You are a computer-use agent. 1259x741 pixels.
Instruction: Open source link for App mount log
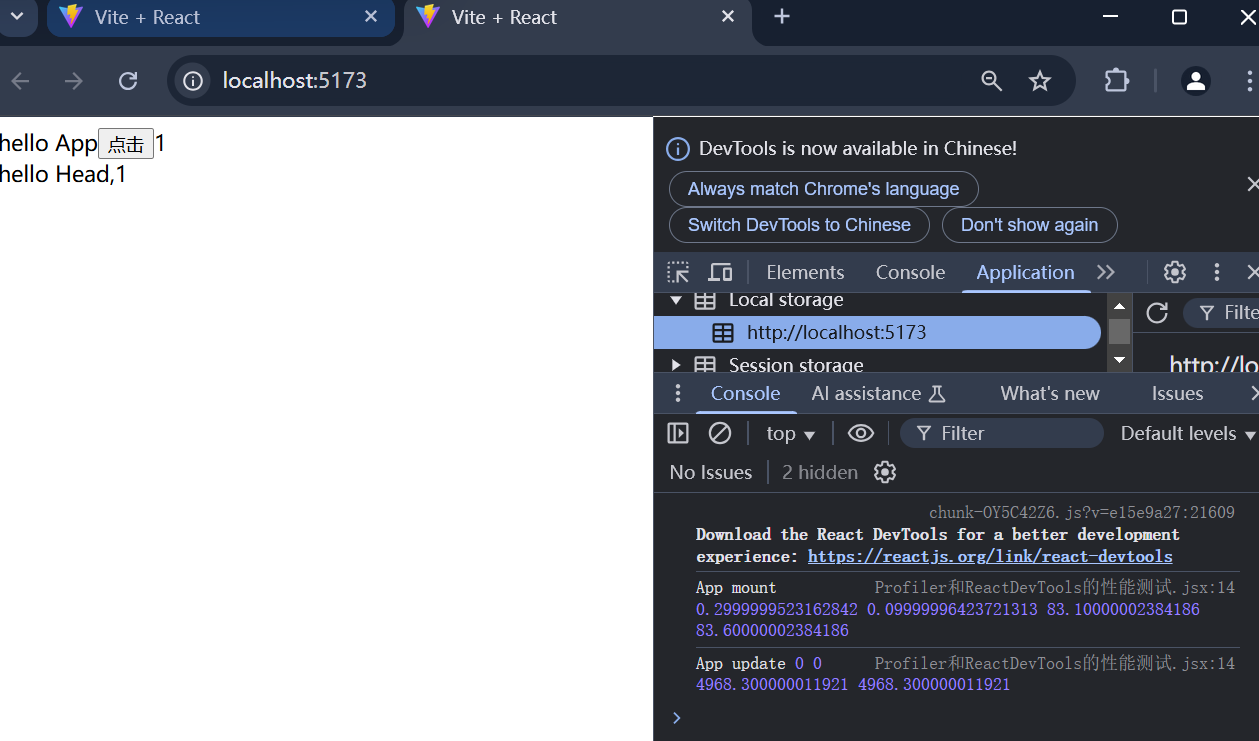(1054, 587)
